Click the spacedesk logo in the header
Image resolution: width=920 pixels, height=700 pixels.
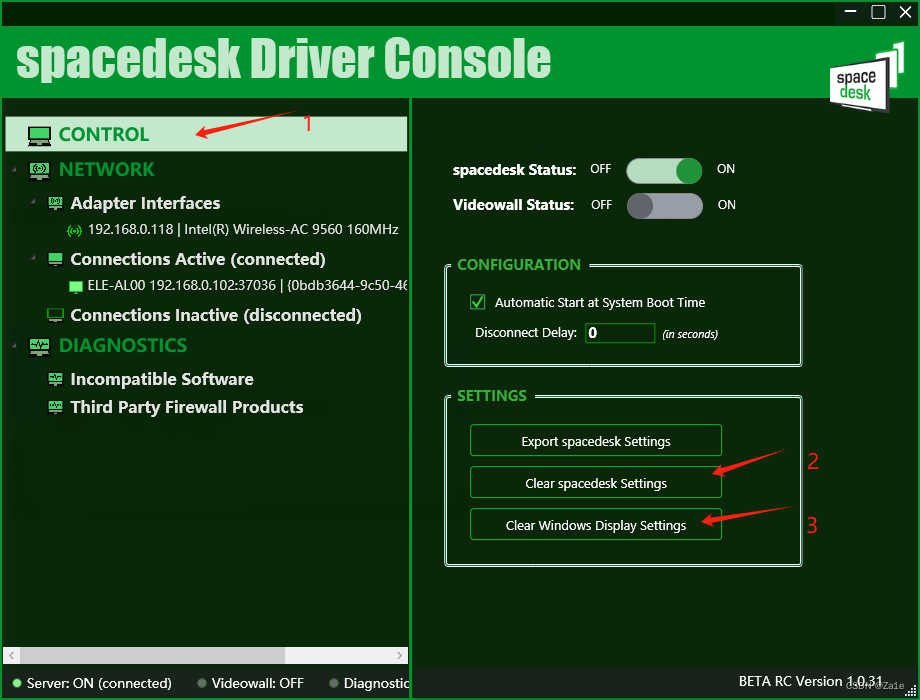(x=866, y=78)
